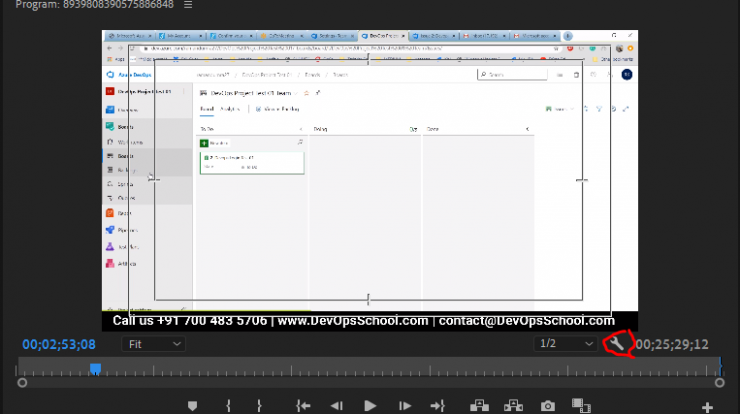
Task: Step back one frame
Action: pos(336,406)
